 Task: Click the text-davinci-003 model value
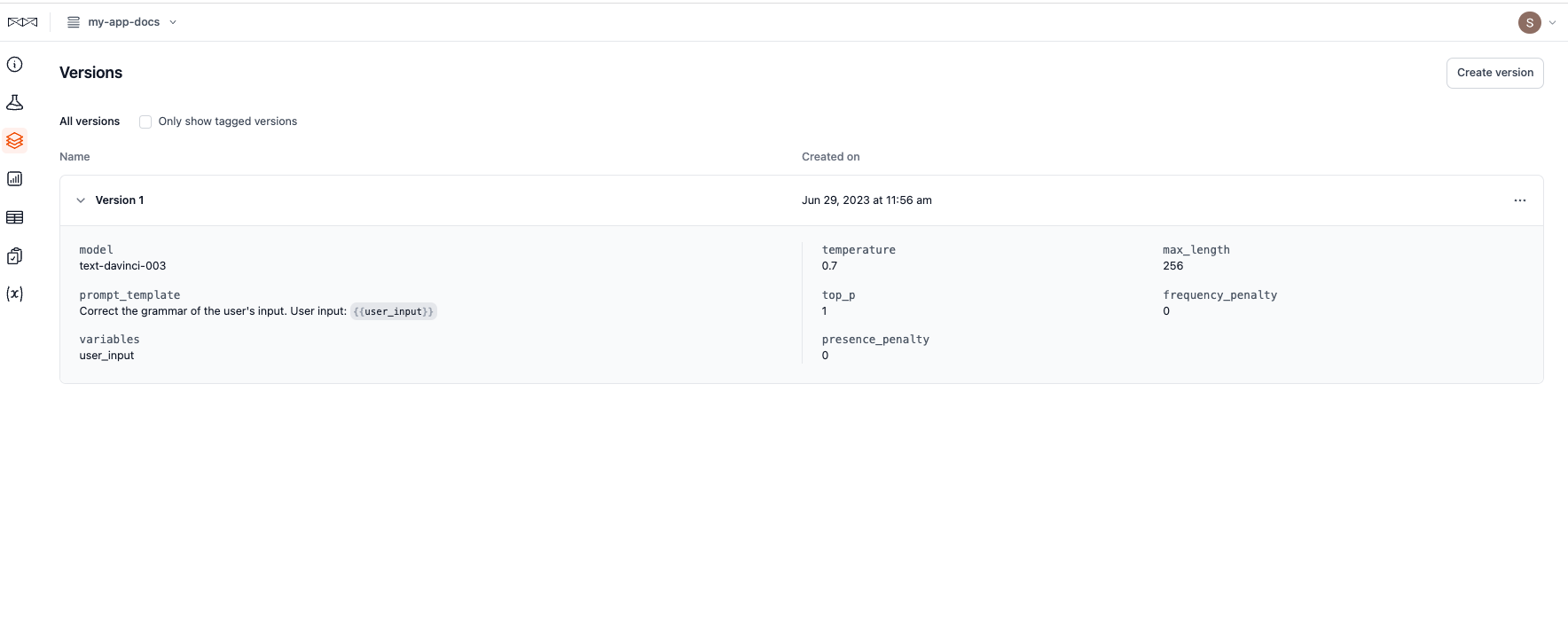click(x=122, y=266)
